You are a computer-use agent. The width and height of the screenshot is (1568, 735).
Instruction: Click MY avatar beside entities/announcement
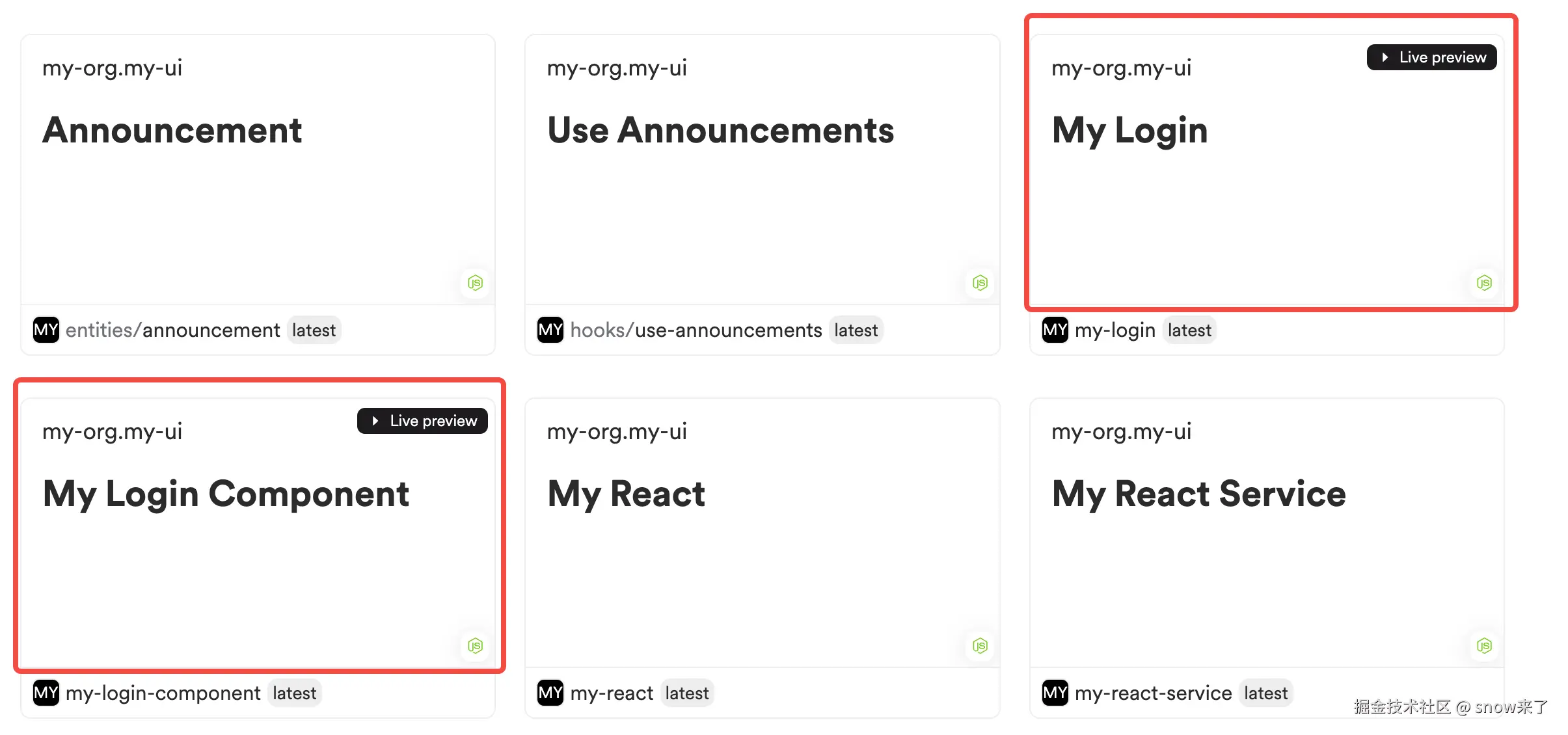pyautogui.click(x=46, y=330)
